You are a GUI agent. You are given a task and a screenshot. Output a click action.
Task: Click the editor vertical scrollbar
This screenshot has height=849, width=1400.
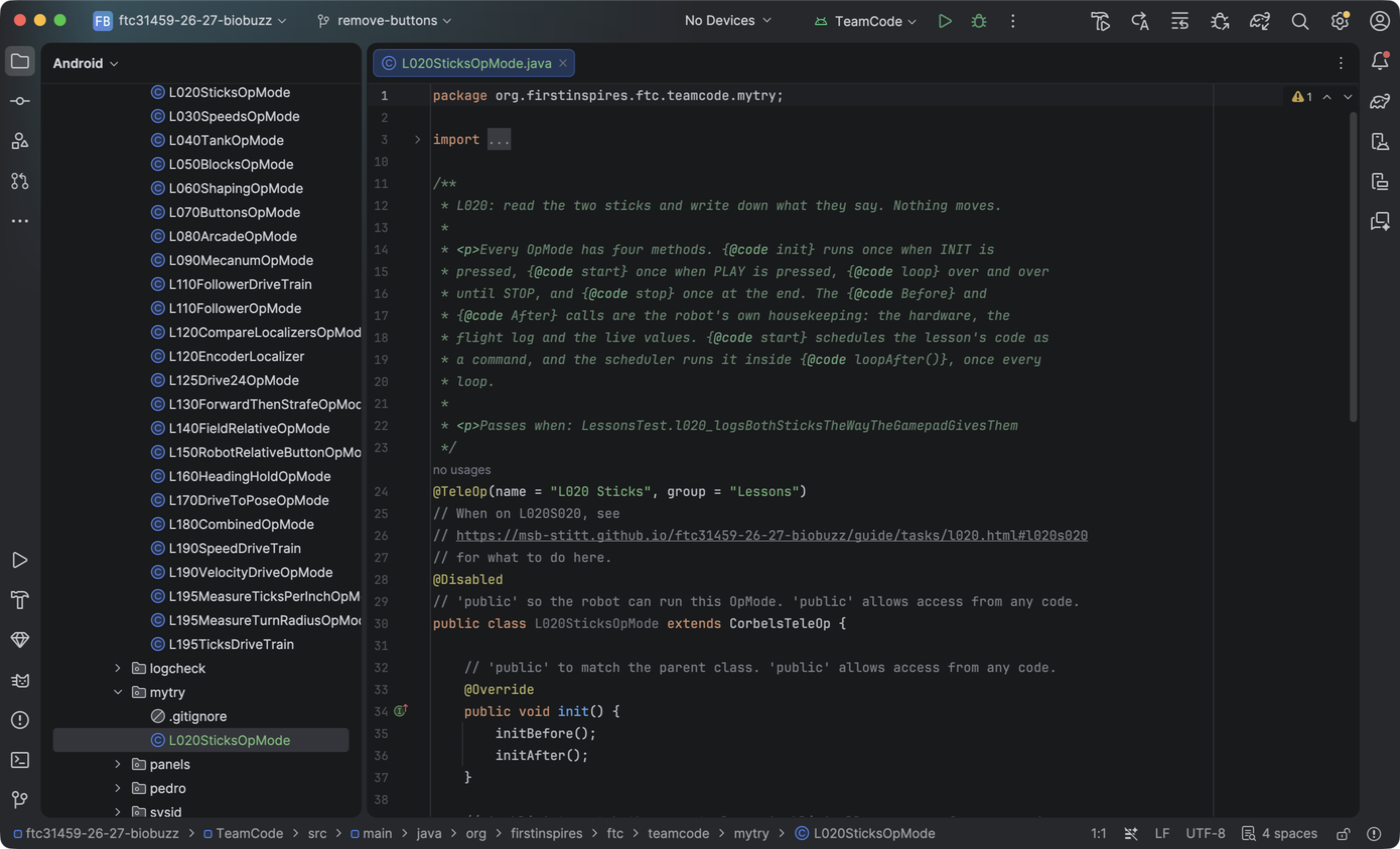(x=1353, y=265)
